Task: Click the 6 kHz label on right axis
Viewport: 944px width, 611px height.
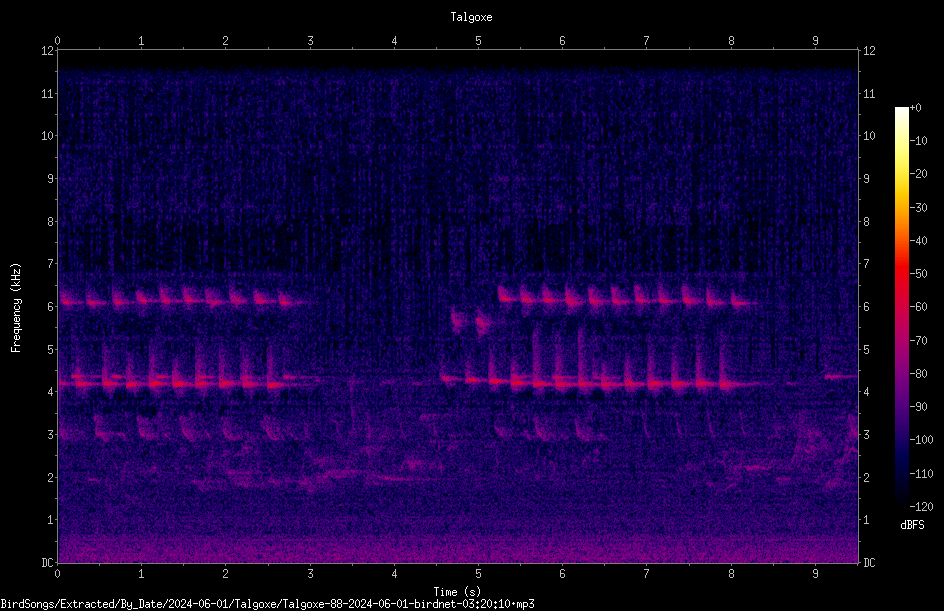Action: (x=866, y=306)
